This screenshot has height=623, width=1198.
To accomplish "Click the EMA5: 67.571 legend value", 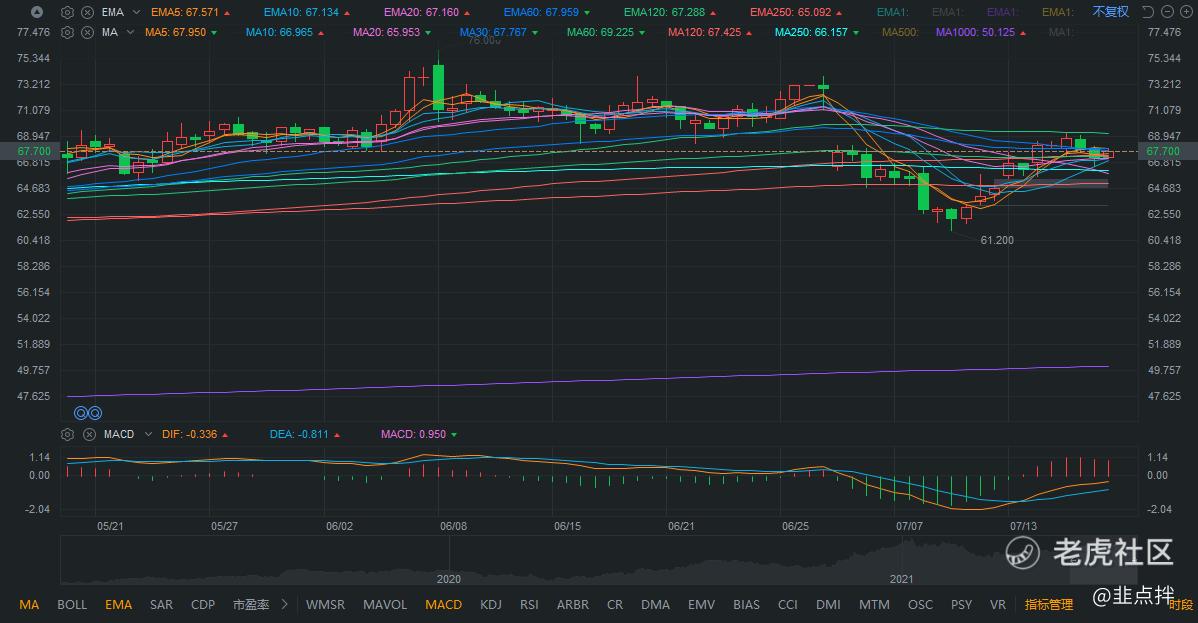I will point(185,12).
